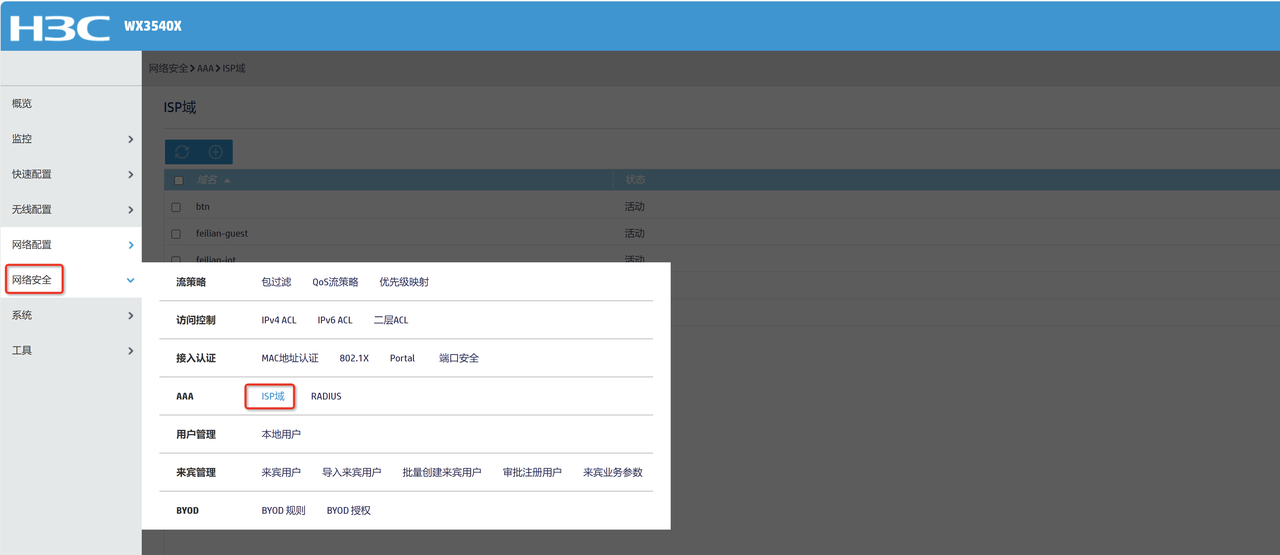Click the add (plus) icon above the table
Image resolution: width=1280 pixels, height=555 pixels.
[x=216, y=152]
